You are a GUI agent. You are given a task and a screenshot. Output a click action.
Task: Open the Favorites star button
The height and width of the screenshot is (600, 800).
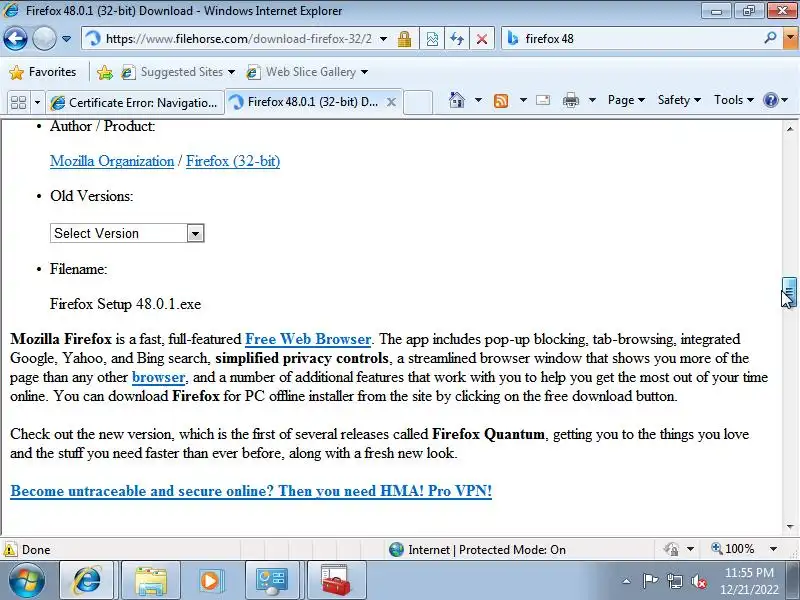point(43,72)
